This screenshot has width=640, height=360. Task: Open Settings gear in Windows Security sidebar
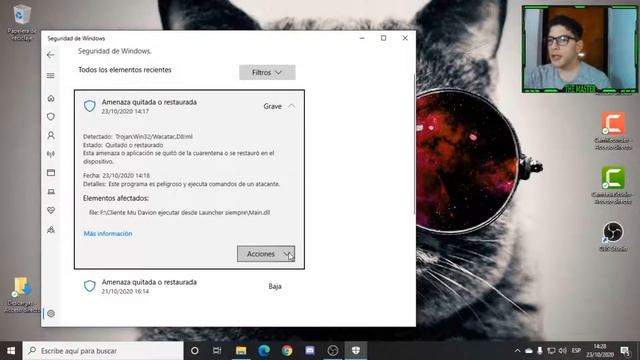coord(51,313)
